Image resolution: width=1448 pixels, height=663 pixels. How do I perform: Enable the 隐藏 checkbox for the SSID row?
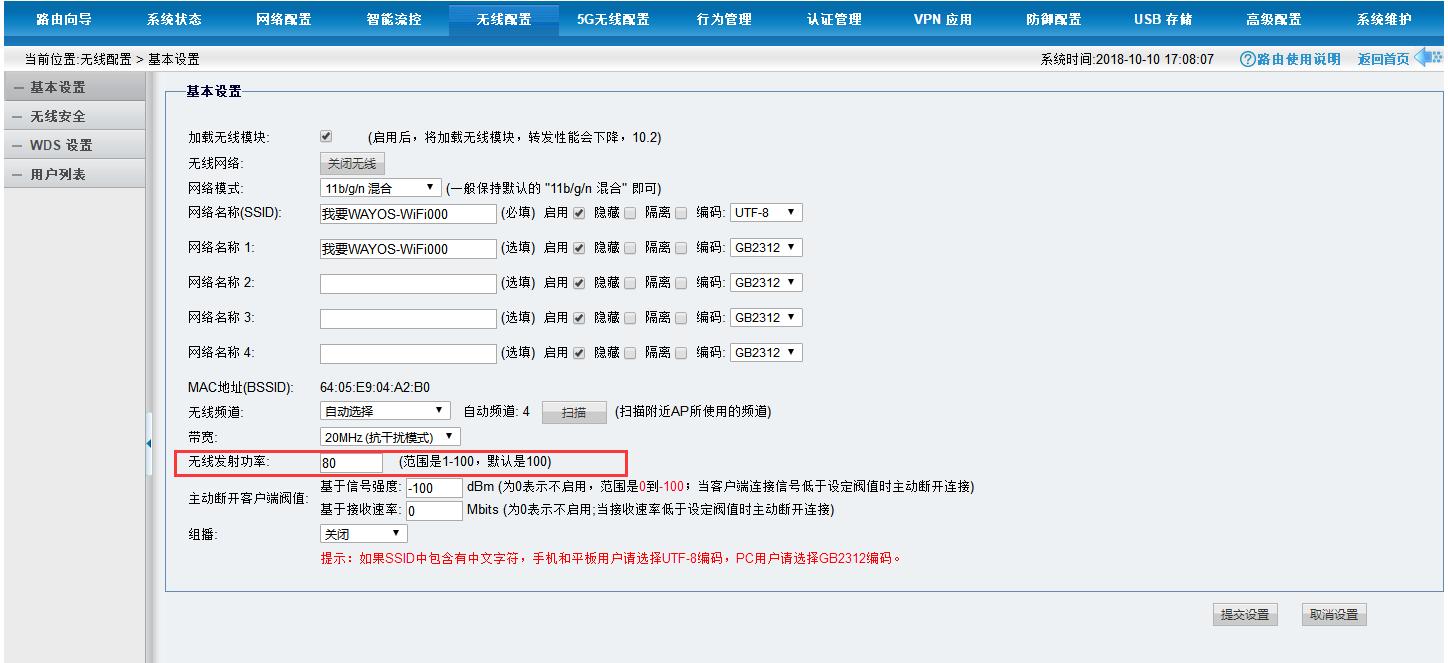[x=629, y=212]
